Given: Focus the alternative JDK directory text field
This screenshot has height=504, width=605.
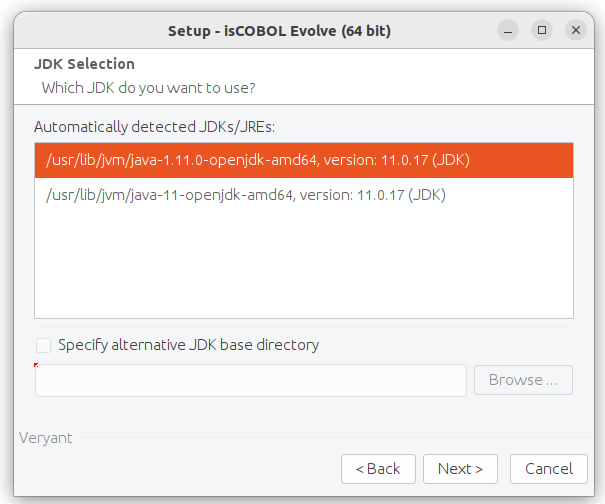Looking at the screenshot, I should (251, 381).
